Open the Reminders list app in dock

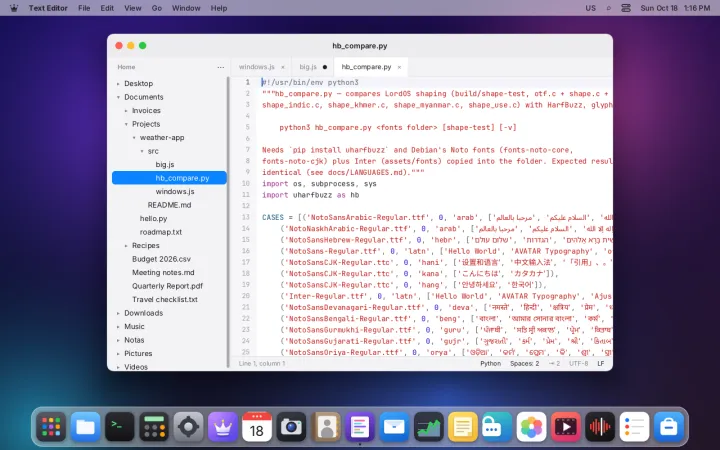pos(634,427)
